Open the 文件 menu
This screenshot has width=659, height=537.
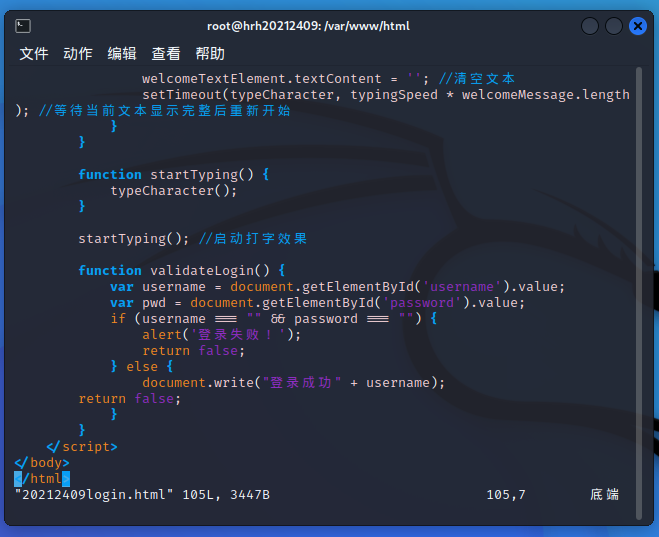coord(34,54)
